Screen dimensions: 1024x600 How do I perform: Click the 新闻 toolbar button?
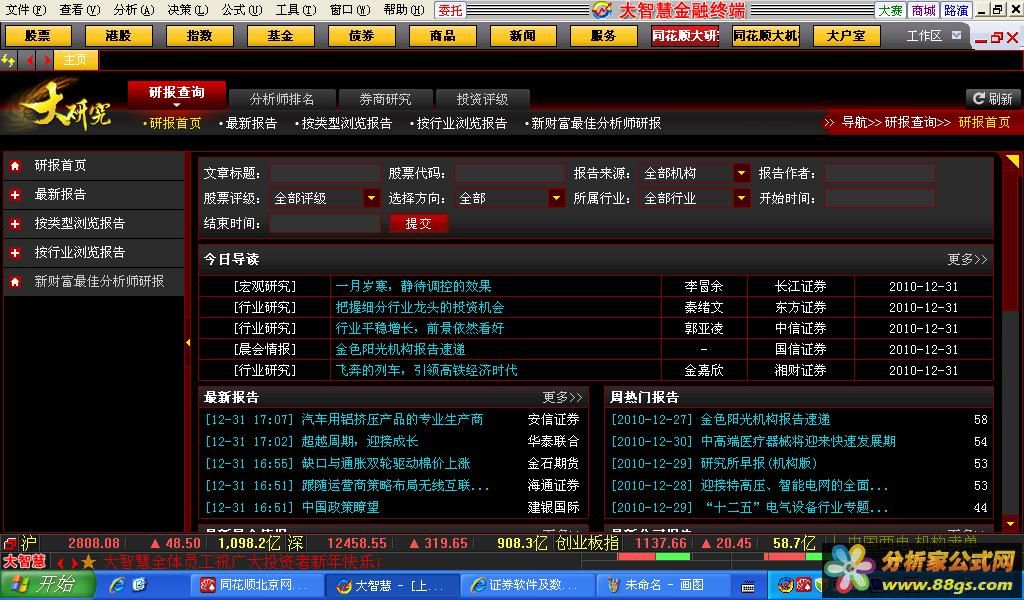pyautogui.click(x=523, y=35)
